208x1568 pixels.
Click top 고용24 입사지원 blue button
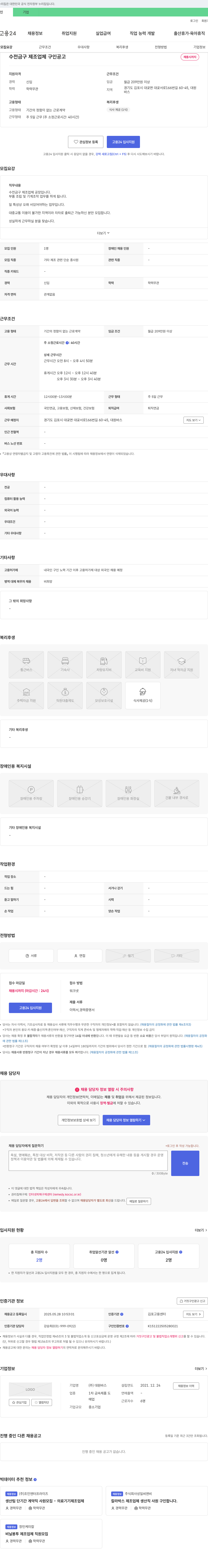coord(123,142)
